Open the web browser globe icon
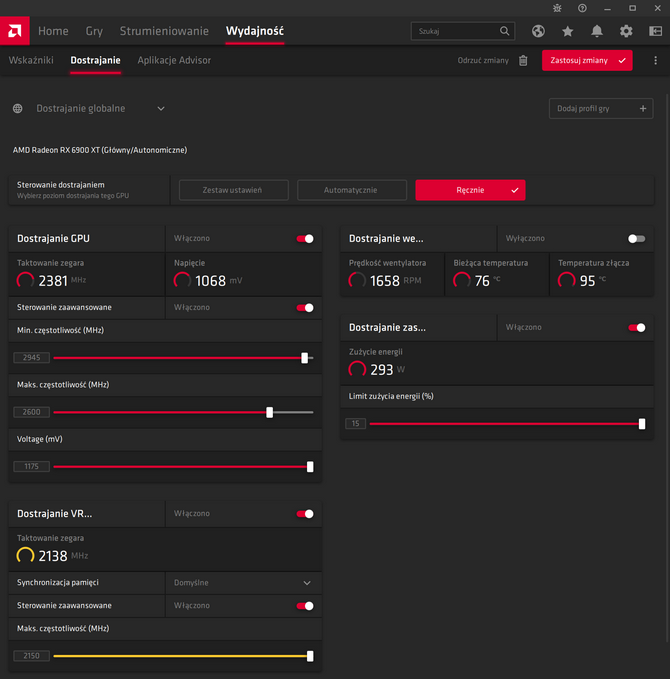The width and height of the screenshot is (670, 679). [538, 31]
